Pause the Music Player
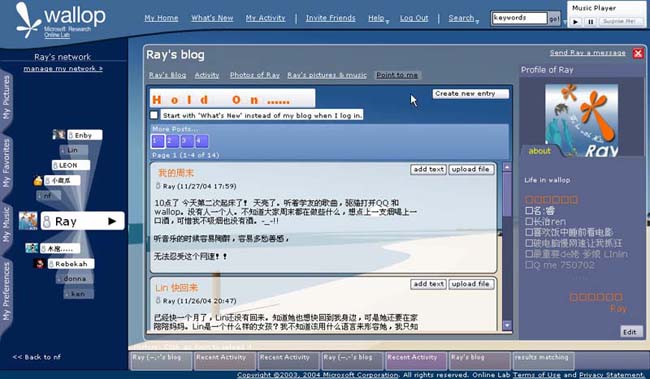The height and width of the screenshot is (379, 650). click(591, 22)
